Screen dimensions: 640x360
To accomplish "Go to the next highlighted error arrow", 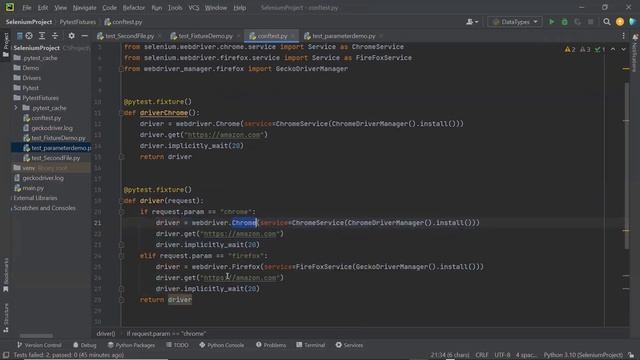I will 623,49.
